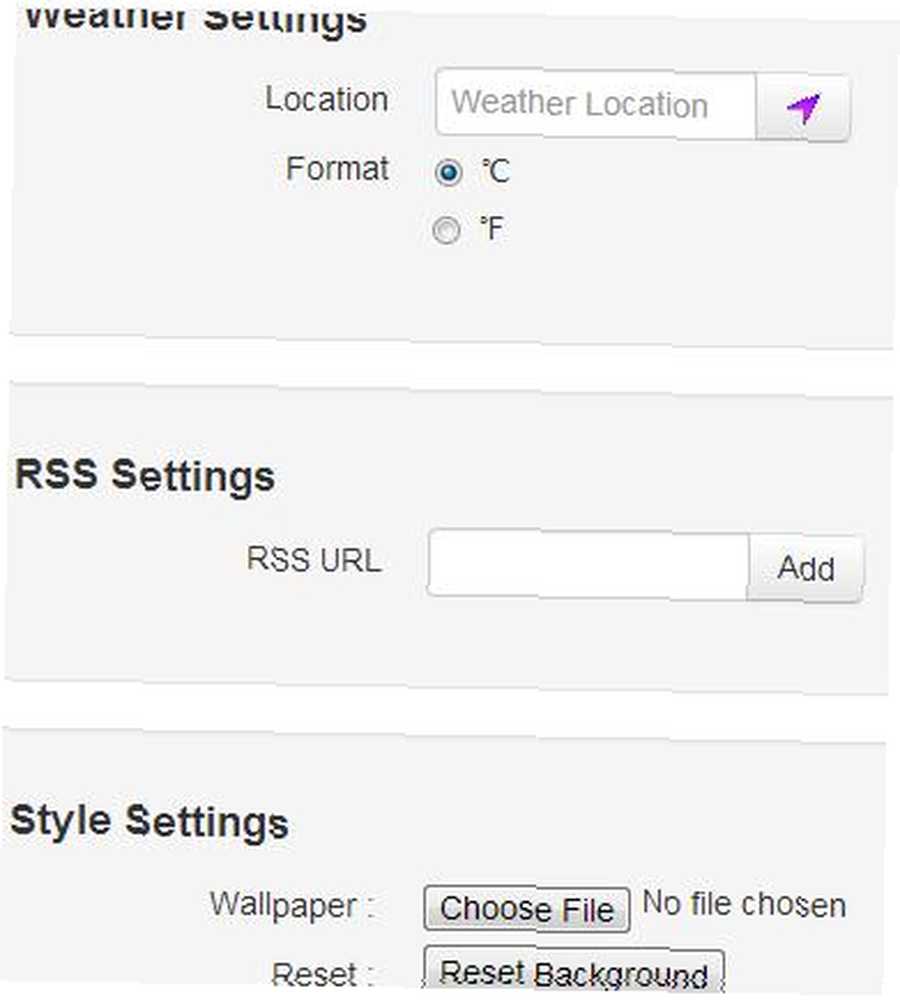This screenshot has width=900, height=1000.
Task: Click the RSS Settings heading
Action: pos(145,476)
